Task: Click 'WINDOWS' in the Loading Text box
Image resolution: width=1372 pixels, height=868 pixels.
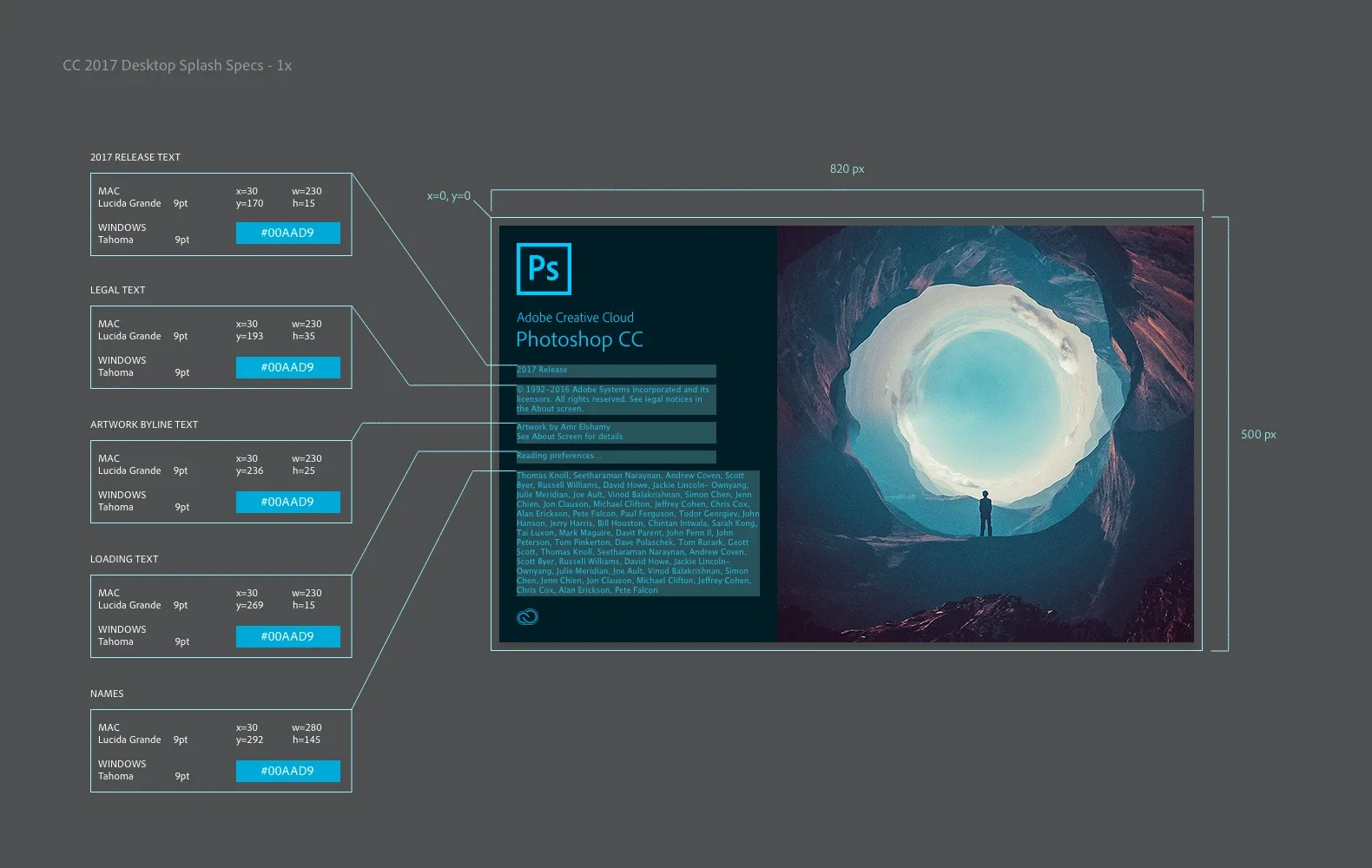Action: coord(122,630)
